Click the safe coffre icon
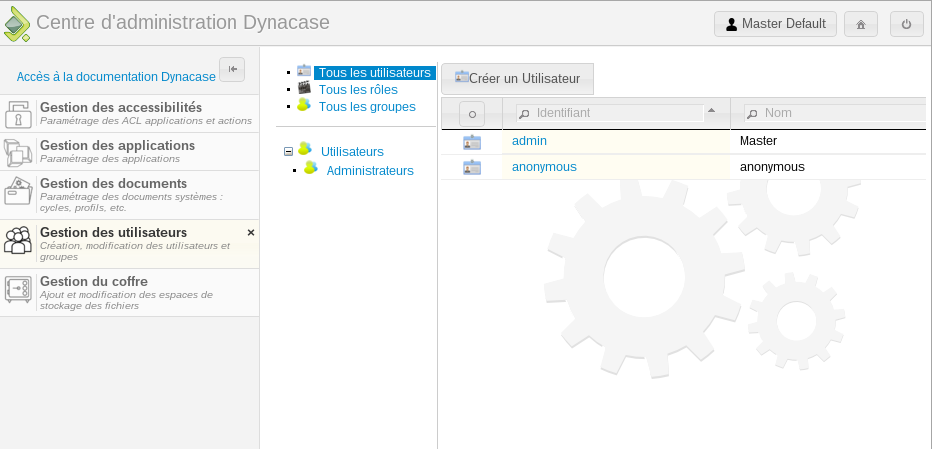 [x=18, y=289]
